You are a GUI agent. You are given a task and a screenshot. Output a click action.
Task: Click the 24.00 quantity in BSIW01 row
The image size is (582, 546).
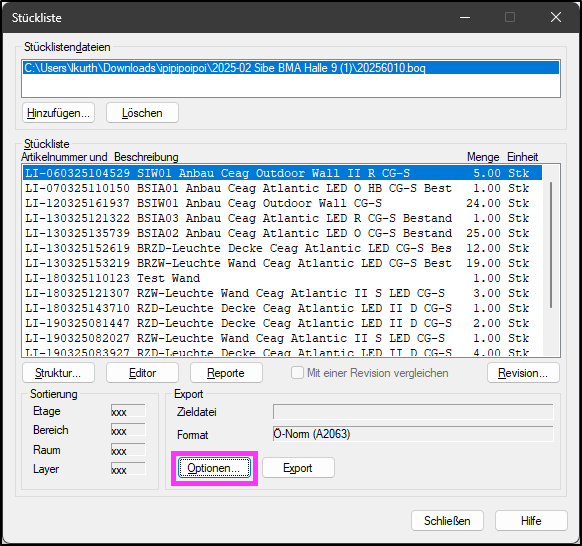483,203
